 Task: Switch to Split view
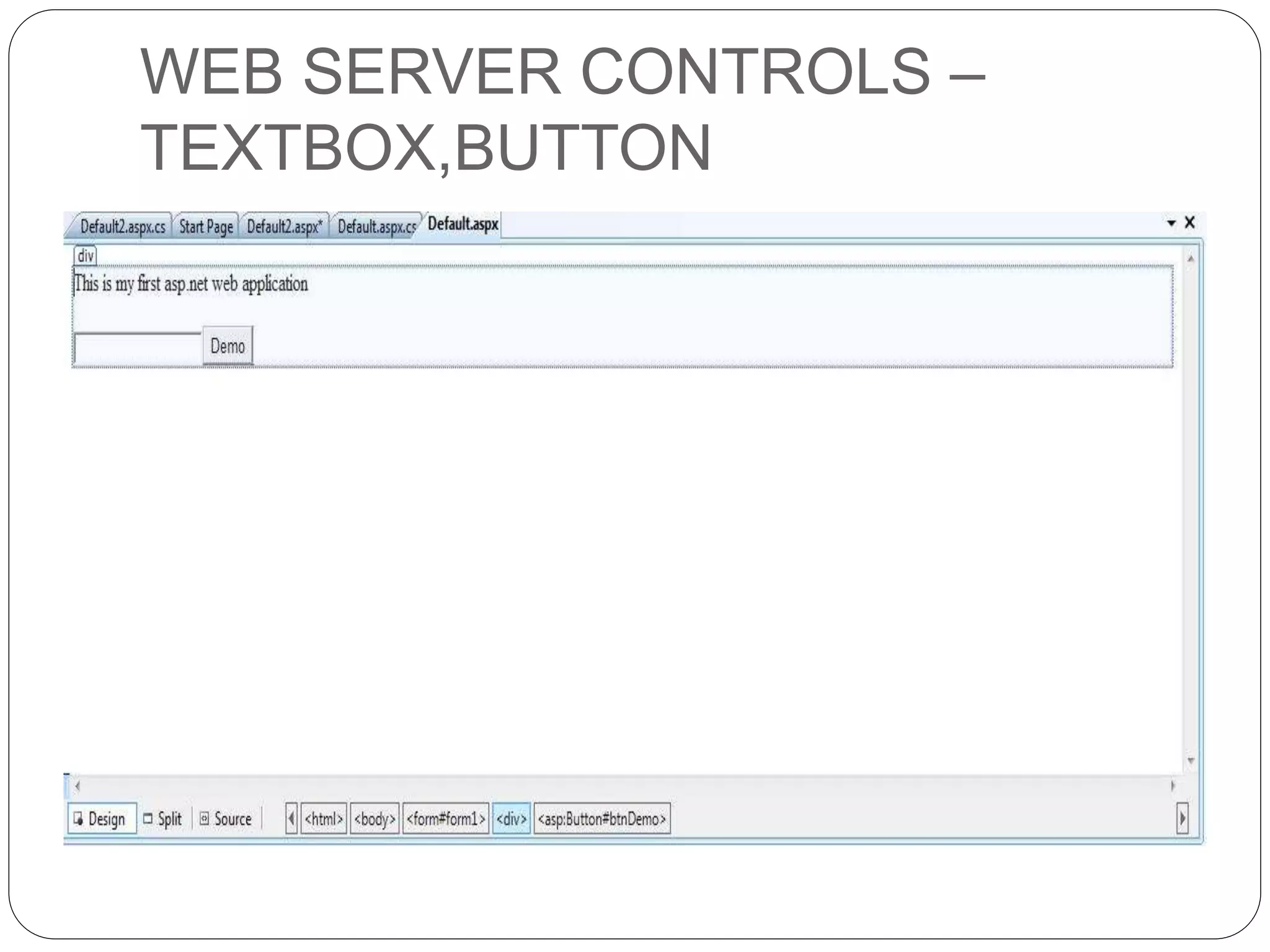tap(162, 819)
